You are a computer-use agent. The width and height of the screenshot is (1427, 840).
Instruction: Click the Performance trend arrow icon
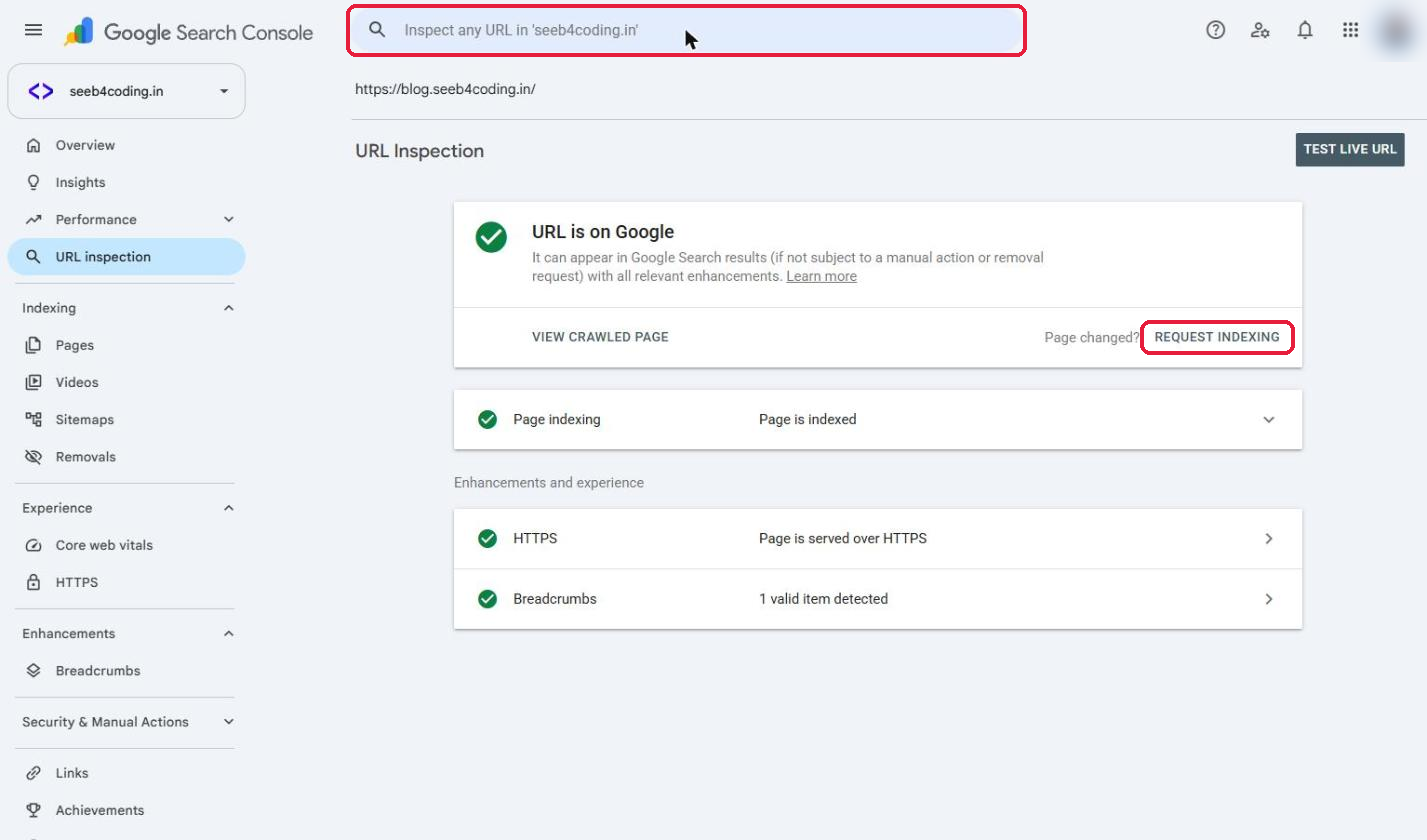(x=34, y=219)
